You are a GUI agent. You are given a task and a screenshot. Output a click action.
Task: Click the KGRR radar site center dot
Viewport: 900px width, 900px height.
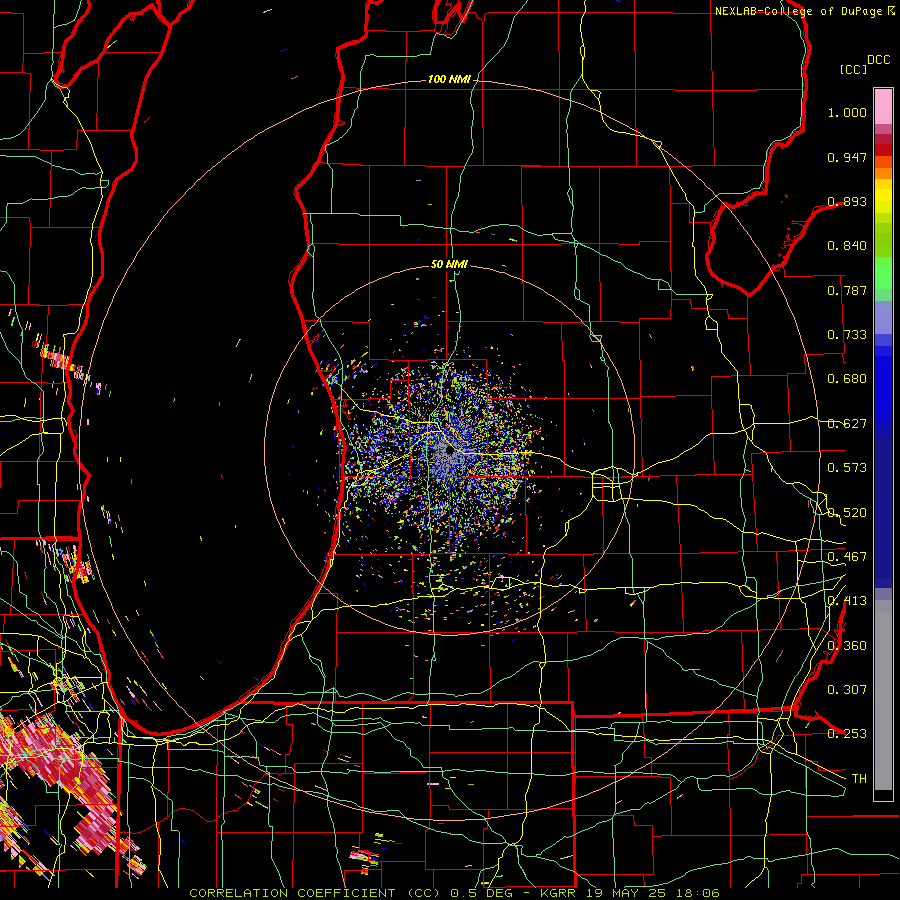(449, 451)
